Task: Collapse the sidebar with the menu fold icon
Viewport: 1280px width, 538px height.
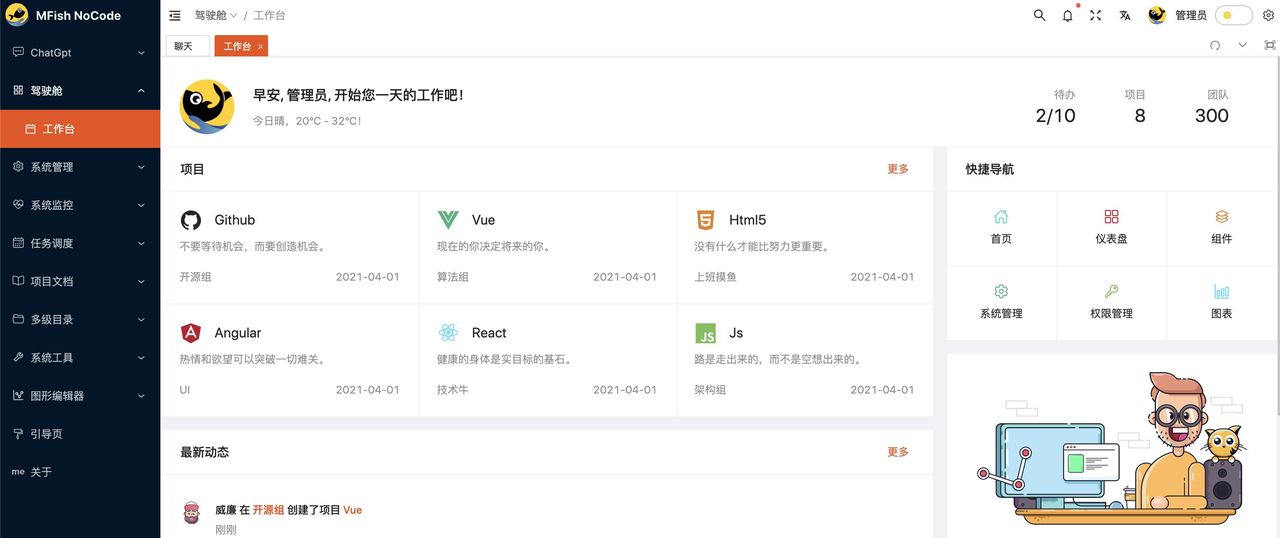Action: point(175,16)
